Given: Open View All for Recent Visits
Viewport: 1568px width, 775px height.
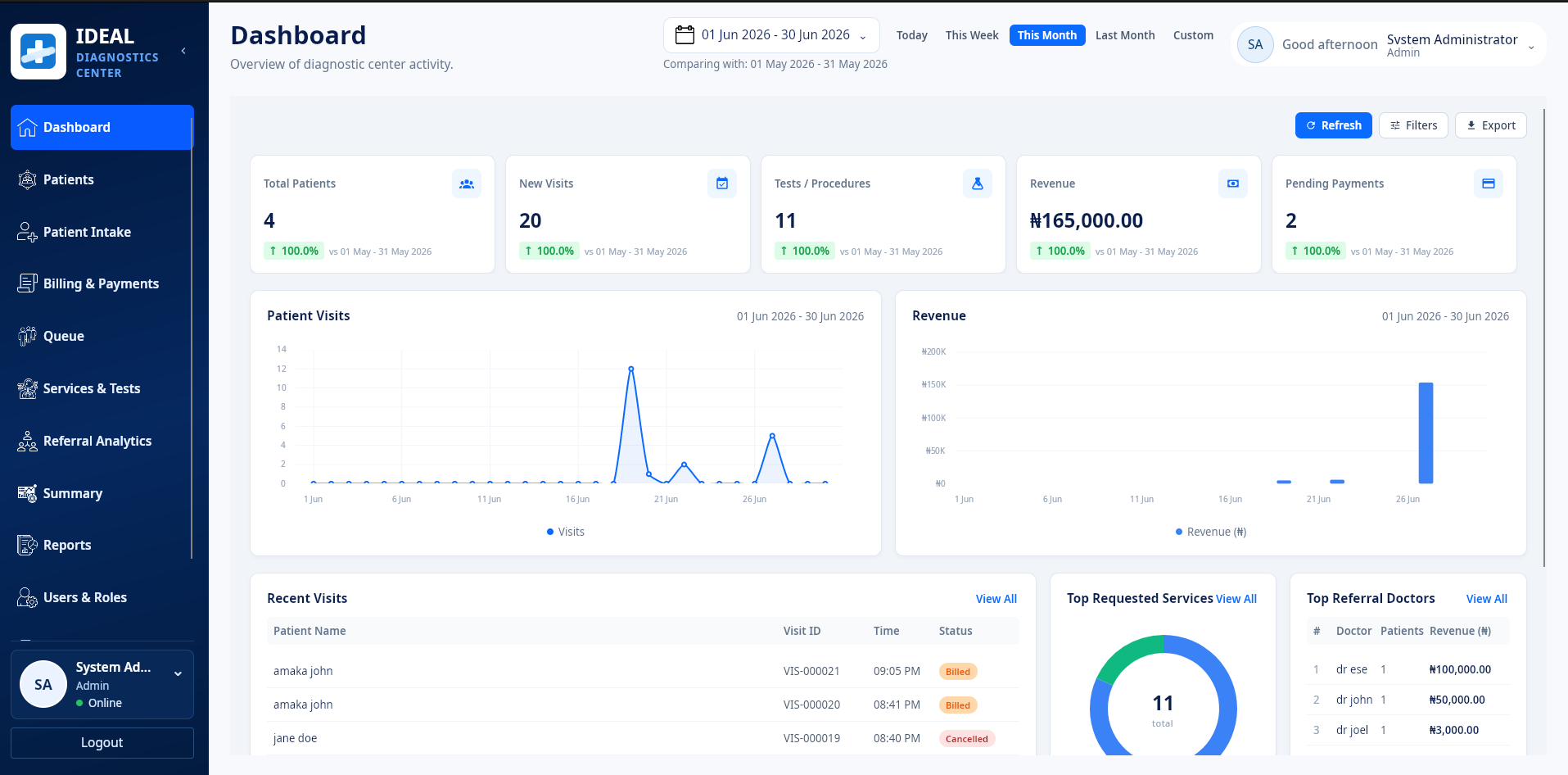Looking at the screenshot, I should 996,599.
